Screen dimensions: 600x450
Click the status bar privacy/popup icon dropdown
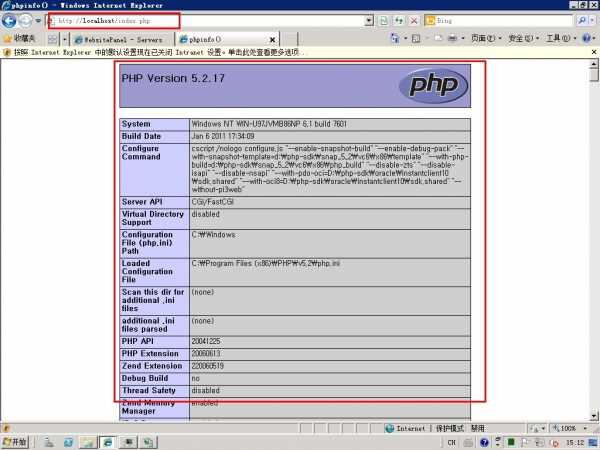538,429
